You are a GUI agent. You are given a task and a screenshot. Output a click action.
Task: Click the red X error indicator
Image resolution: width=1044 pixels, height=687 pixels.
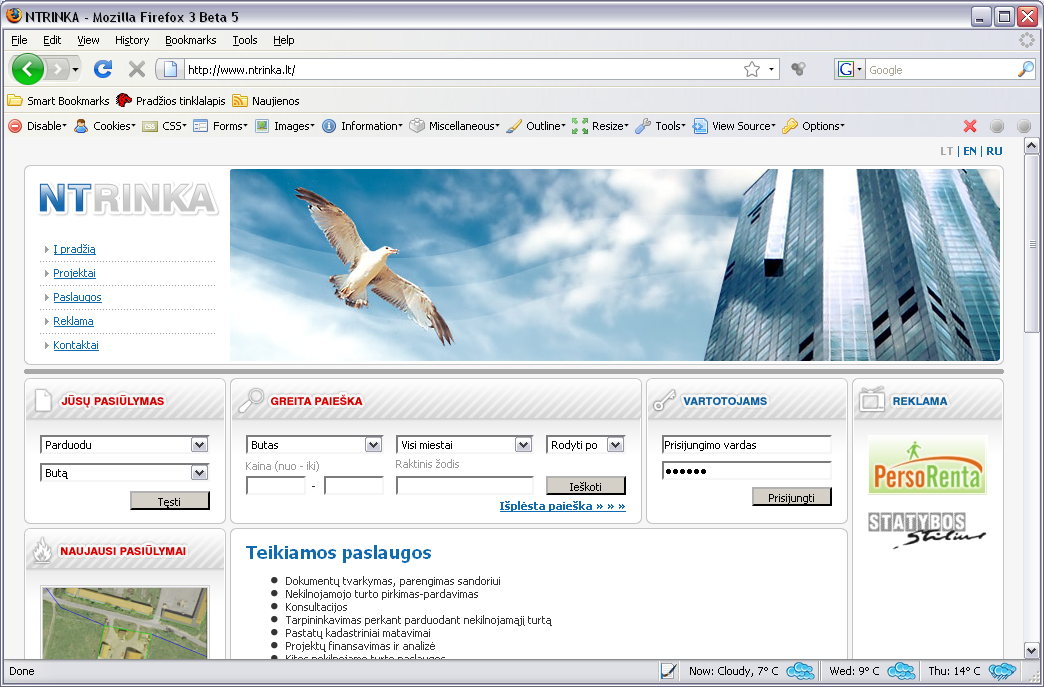point(970,126)
